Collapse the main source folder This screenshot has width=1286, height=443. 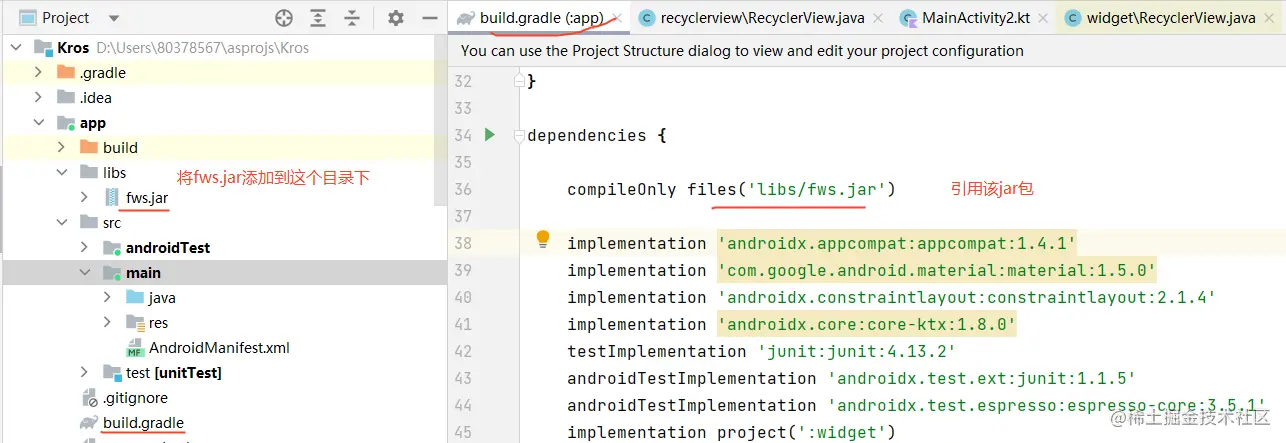point(84,272)
